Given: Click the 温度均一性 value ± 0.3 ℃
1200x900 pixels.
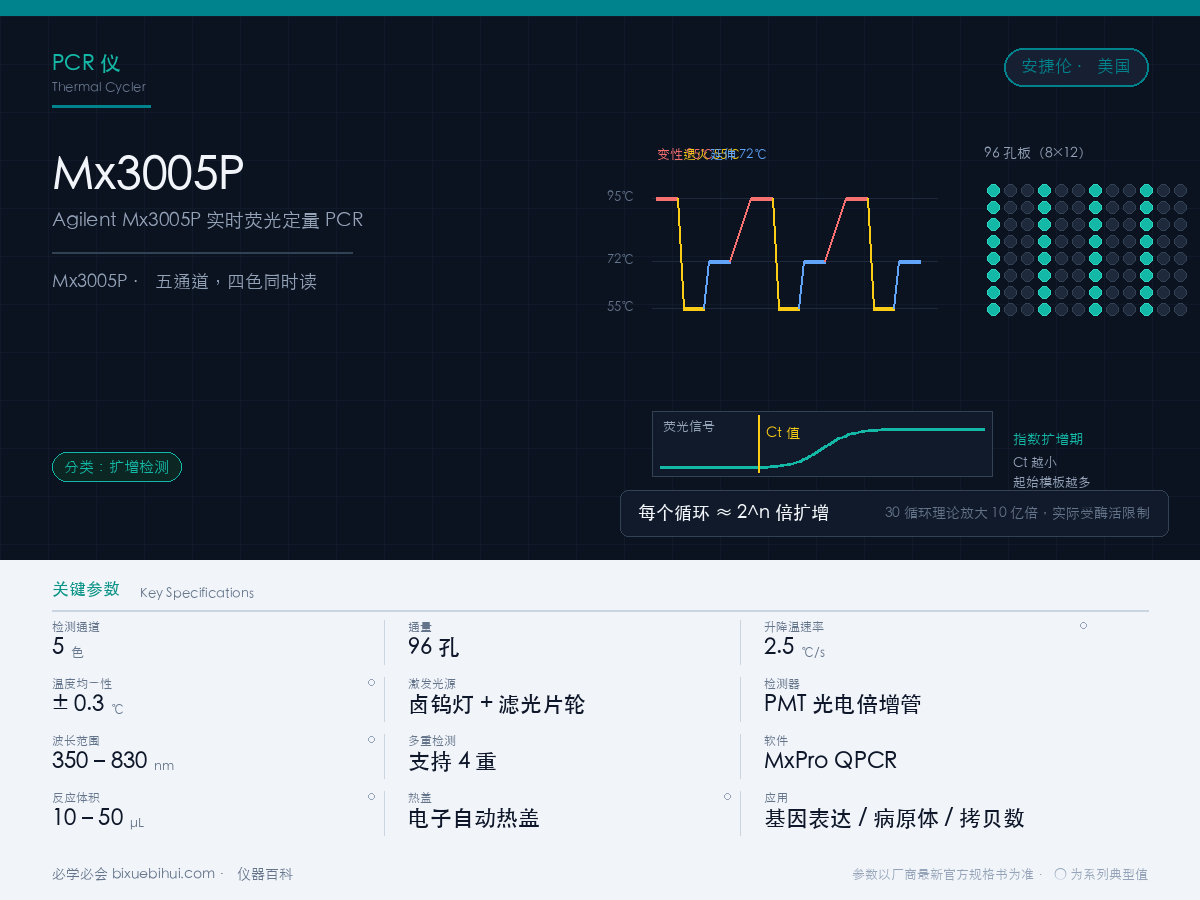Looking at the screenshot, I should click(x=88, y=704).
